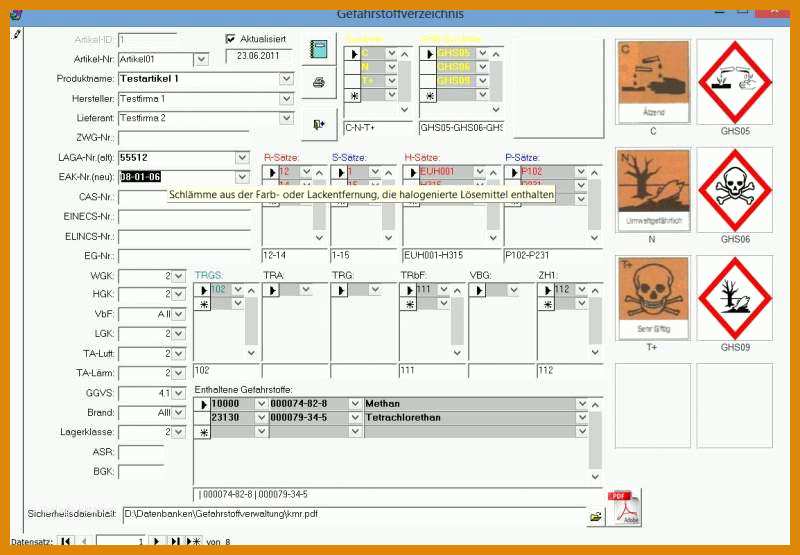The image size is (800, 555).
Task: Select the LAGA value 55512
Action: pyautogui.click(x=177, y=158)
